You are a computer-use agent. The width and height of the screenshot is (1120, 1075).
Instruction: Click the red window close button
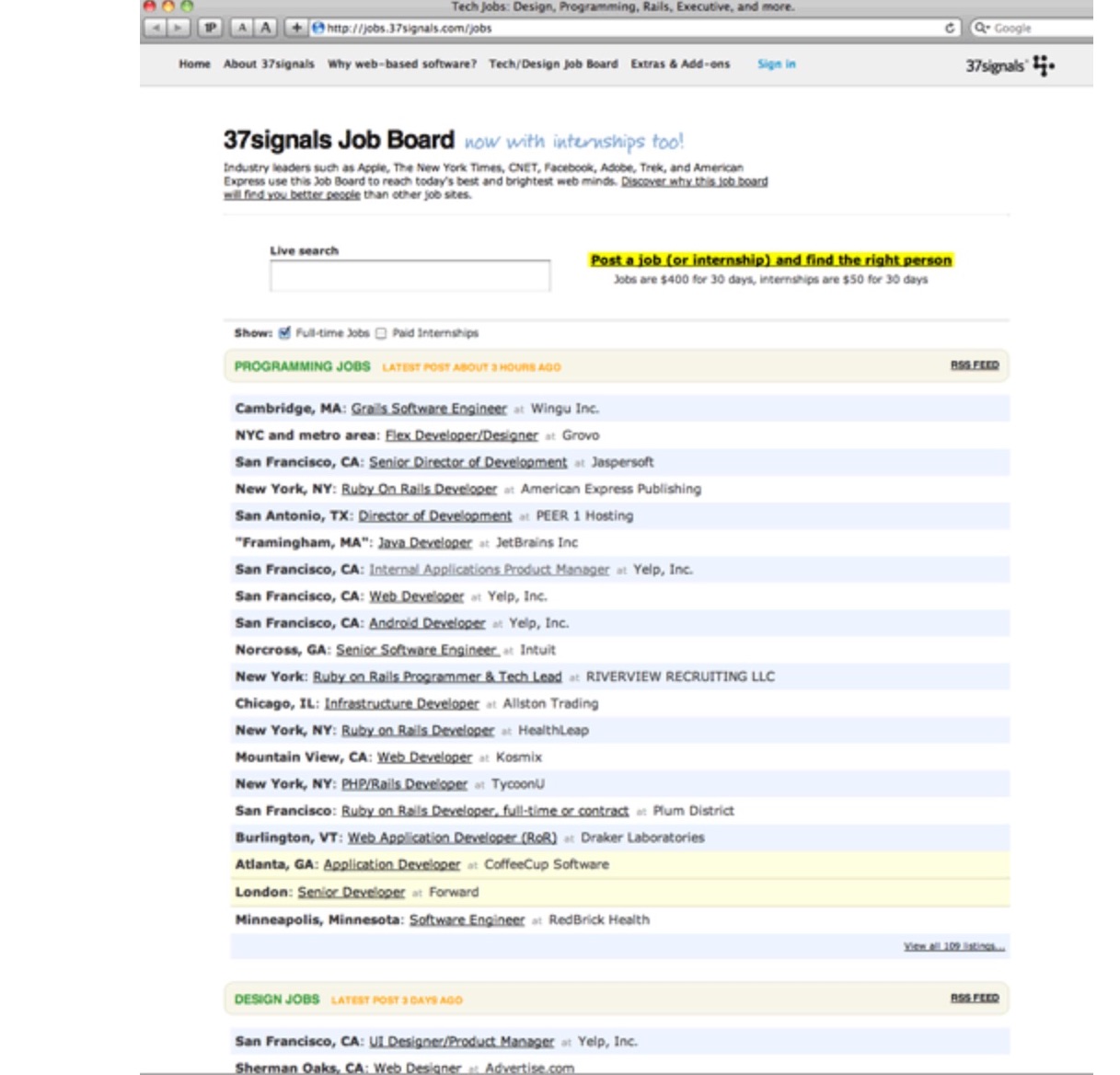[x=150, y=6]
